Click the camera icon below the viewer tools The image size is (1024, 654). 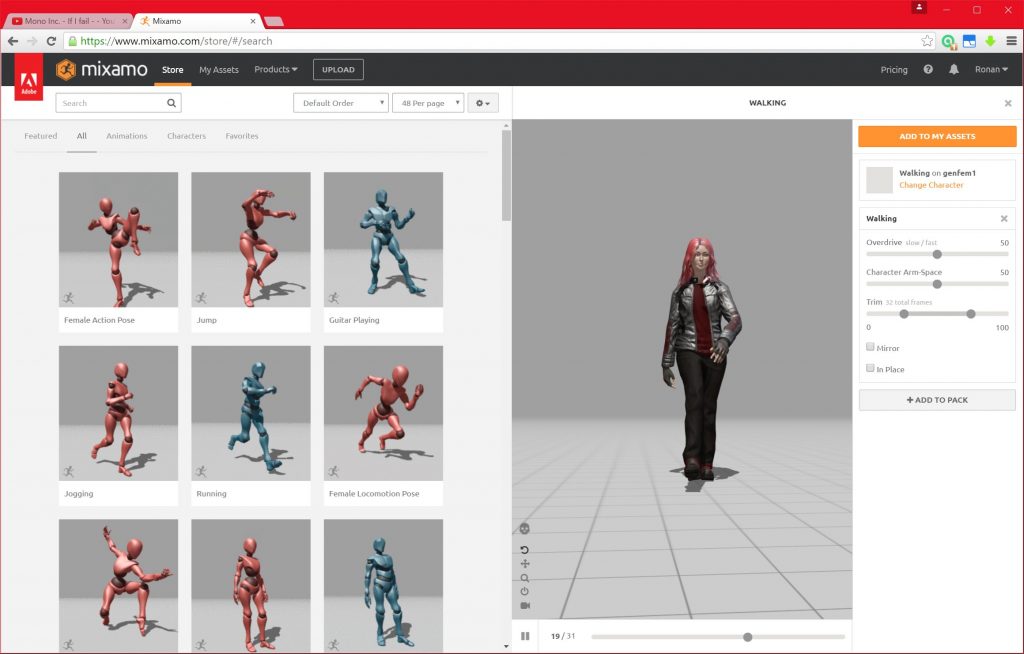tap(524, 605)
